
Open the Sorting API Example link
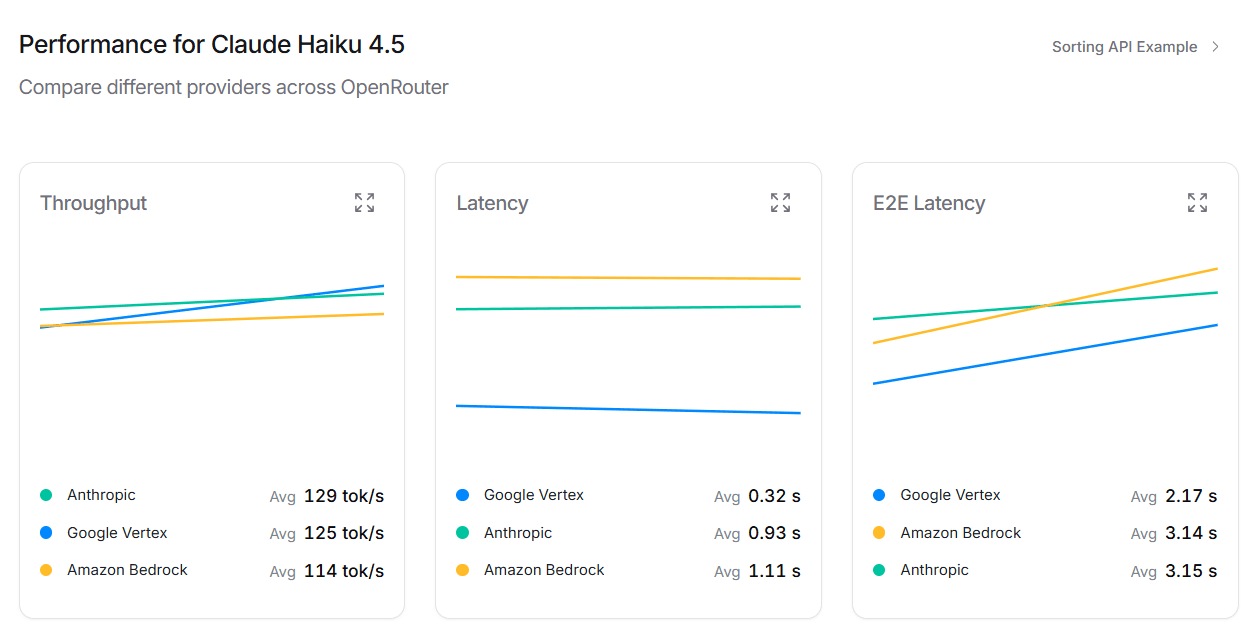point(1123,46)
